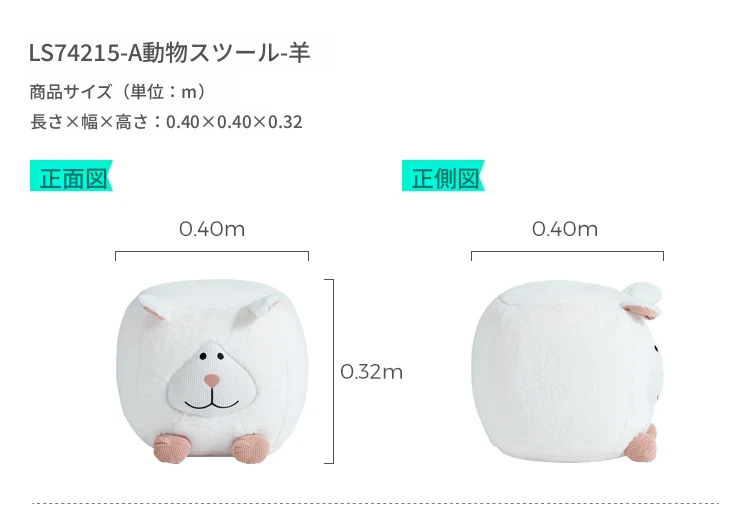Click the sheep's right ear in front view
Image resolution: width=750 pixels, height=524 pixels.
(x=259, y=308)
